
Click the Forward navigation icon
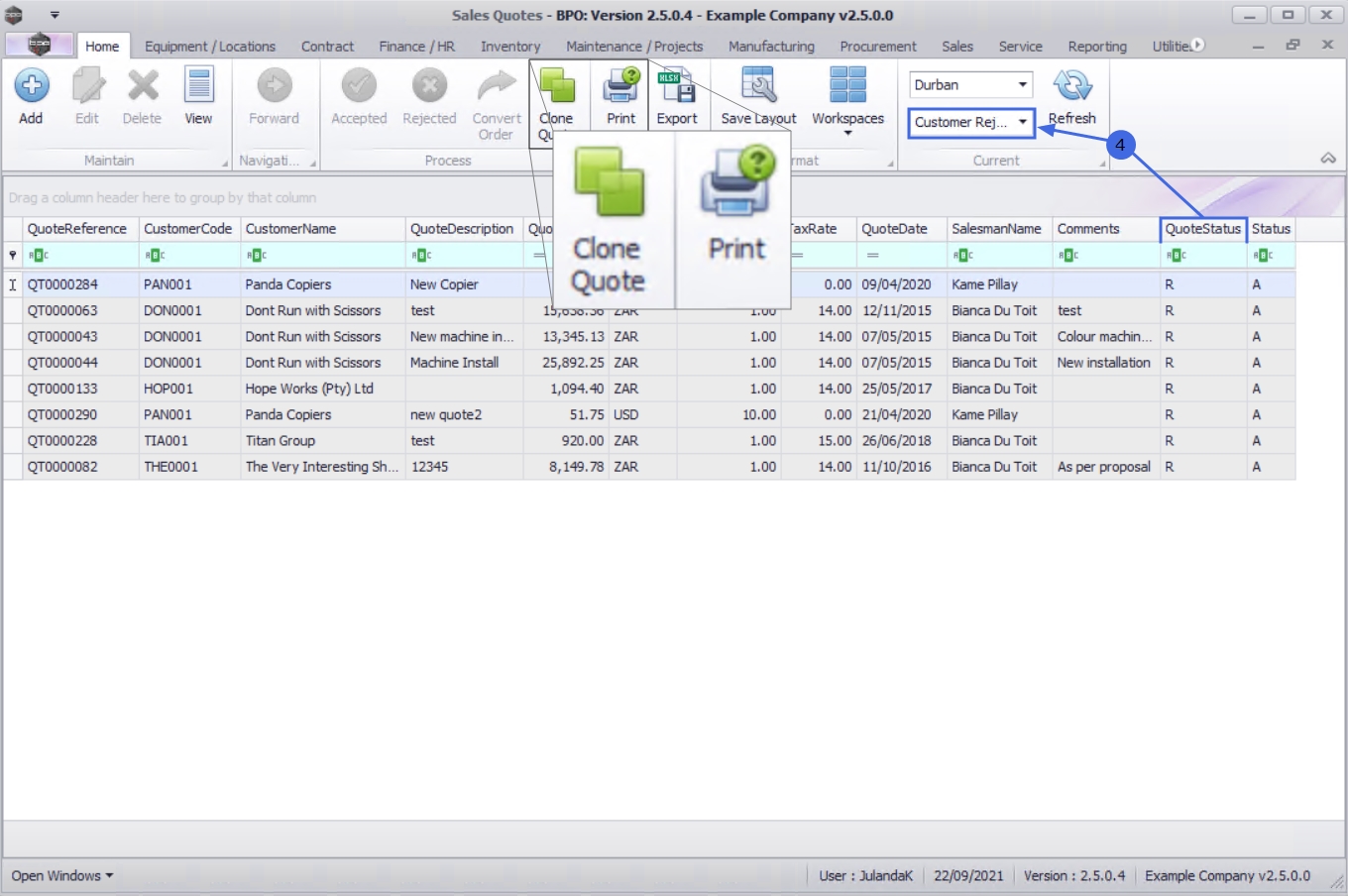[x=275, y=86]
